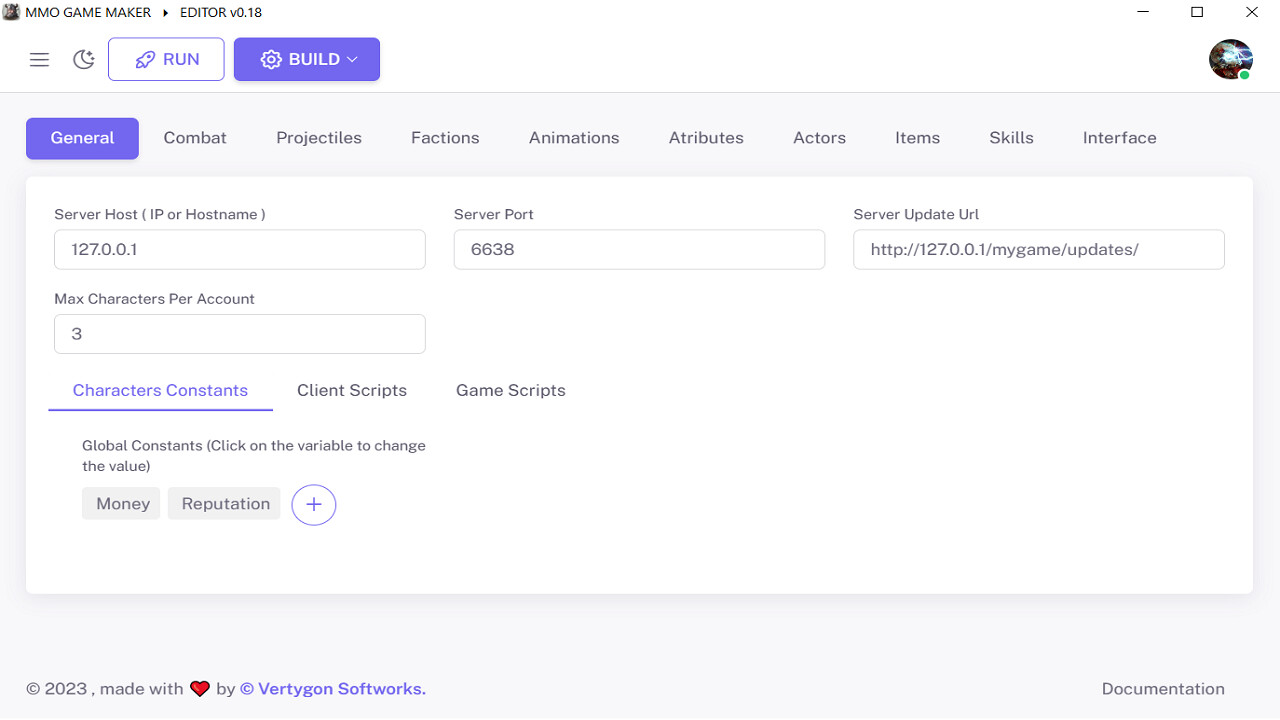The height and width of the screenshot is (720, 1280).
Task: Open the Vertygon Softworks link
Action: tap(332, 688)
